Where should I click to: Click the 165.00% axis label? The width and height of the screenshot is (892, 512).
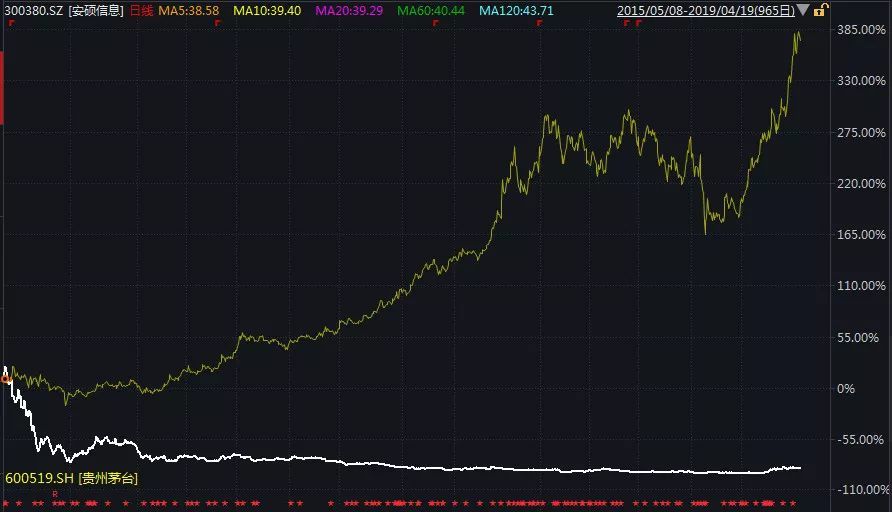tap(861, 234)
